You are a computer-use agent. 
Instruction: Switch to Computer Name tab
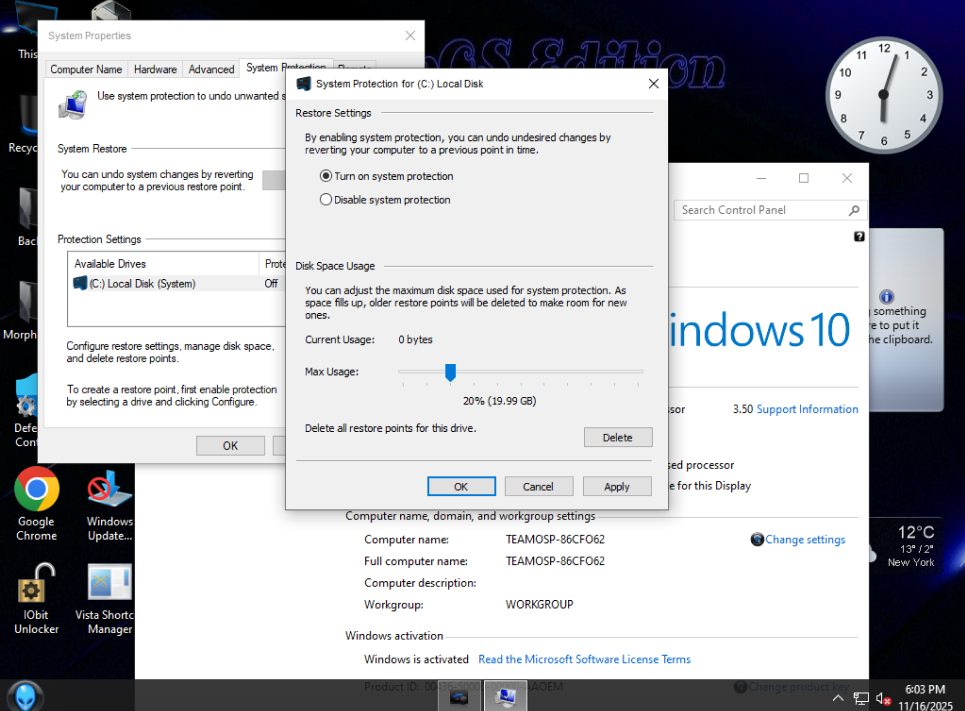[86, 70]
